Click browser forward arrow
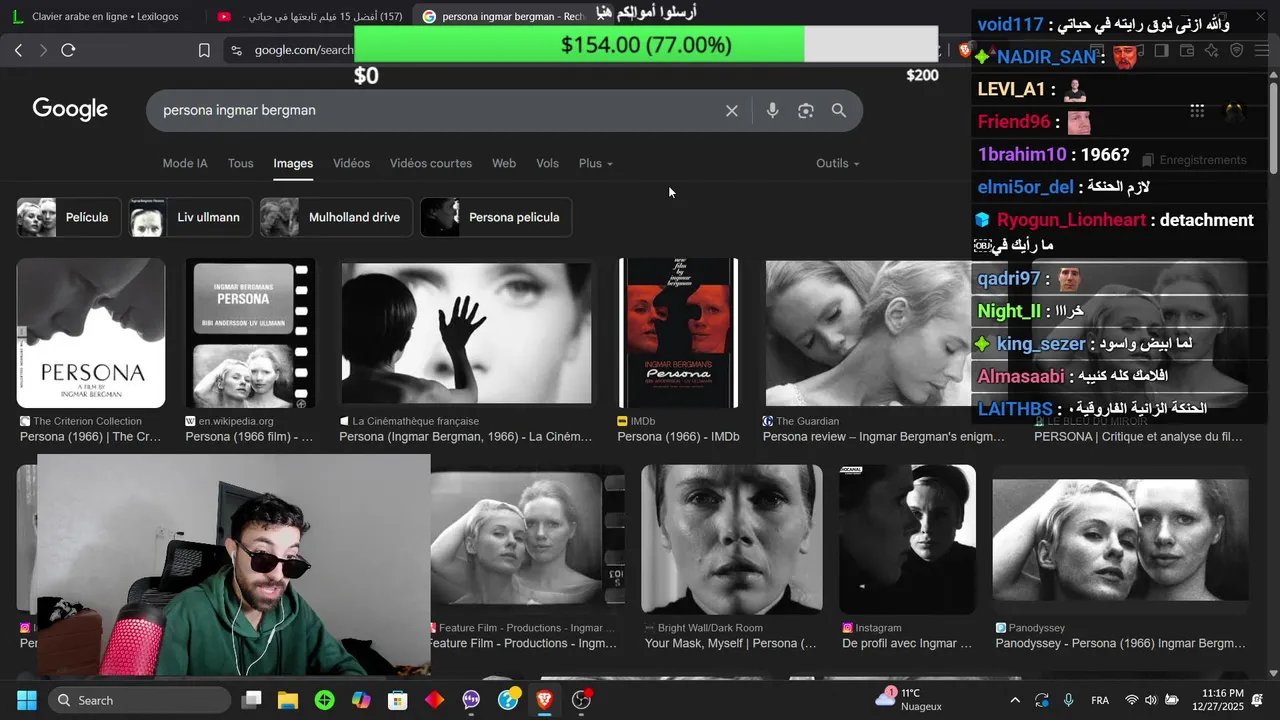The image size is (1280, 720). point(43,50)
